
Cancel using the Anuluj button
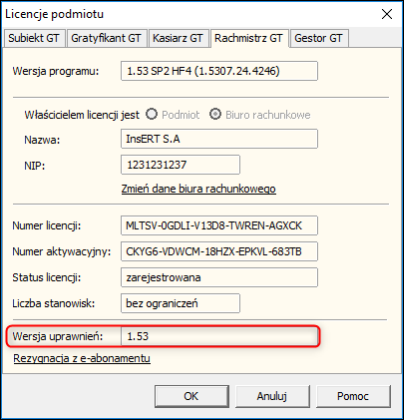click(x=272, y=396)
